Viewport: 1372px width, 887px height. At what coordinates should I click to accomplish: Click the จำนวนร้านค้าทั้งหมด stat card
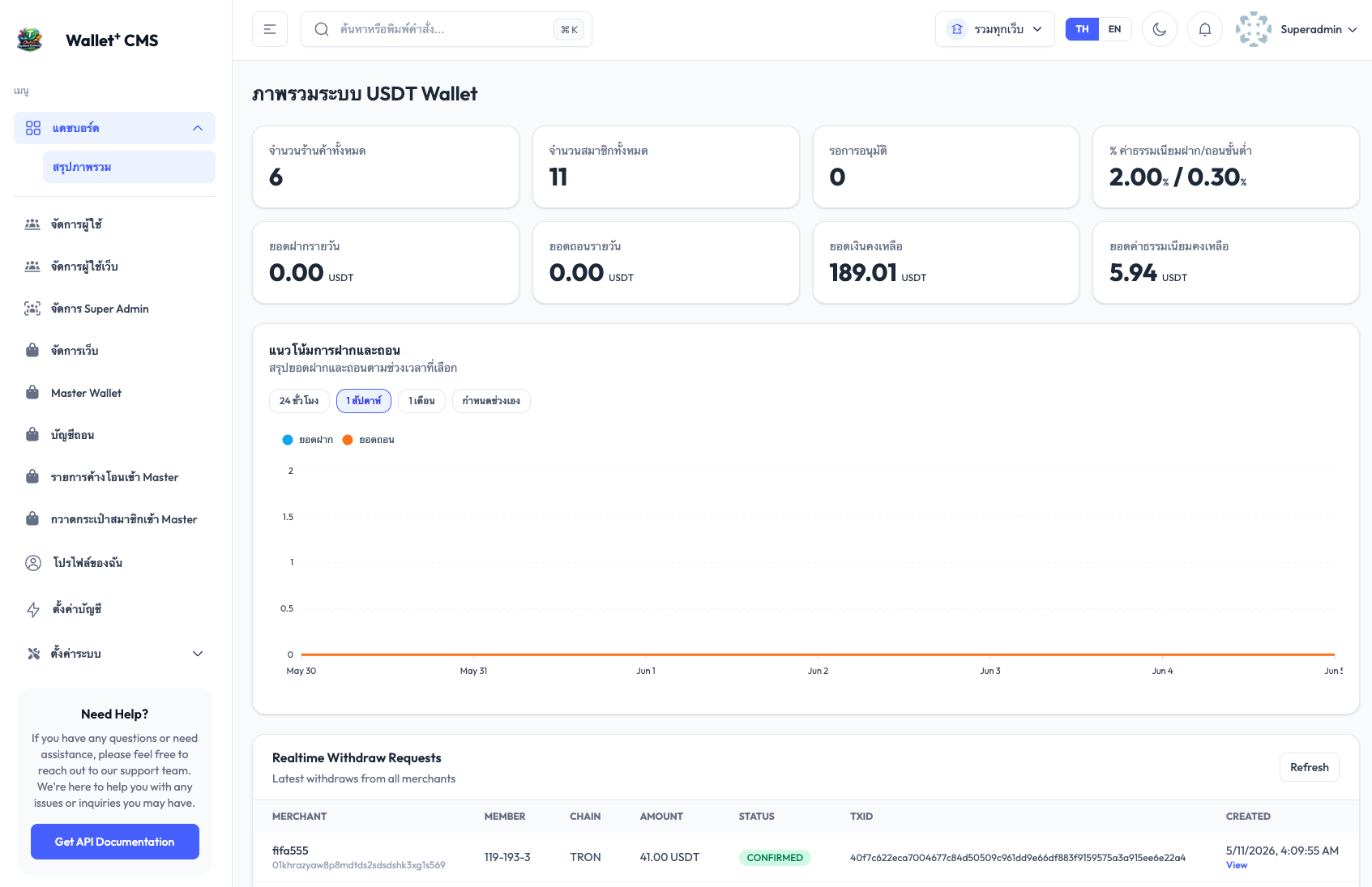click(386, 167)
